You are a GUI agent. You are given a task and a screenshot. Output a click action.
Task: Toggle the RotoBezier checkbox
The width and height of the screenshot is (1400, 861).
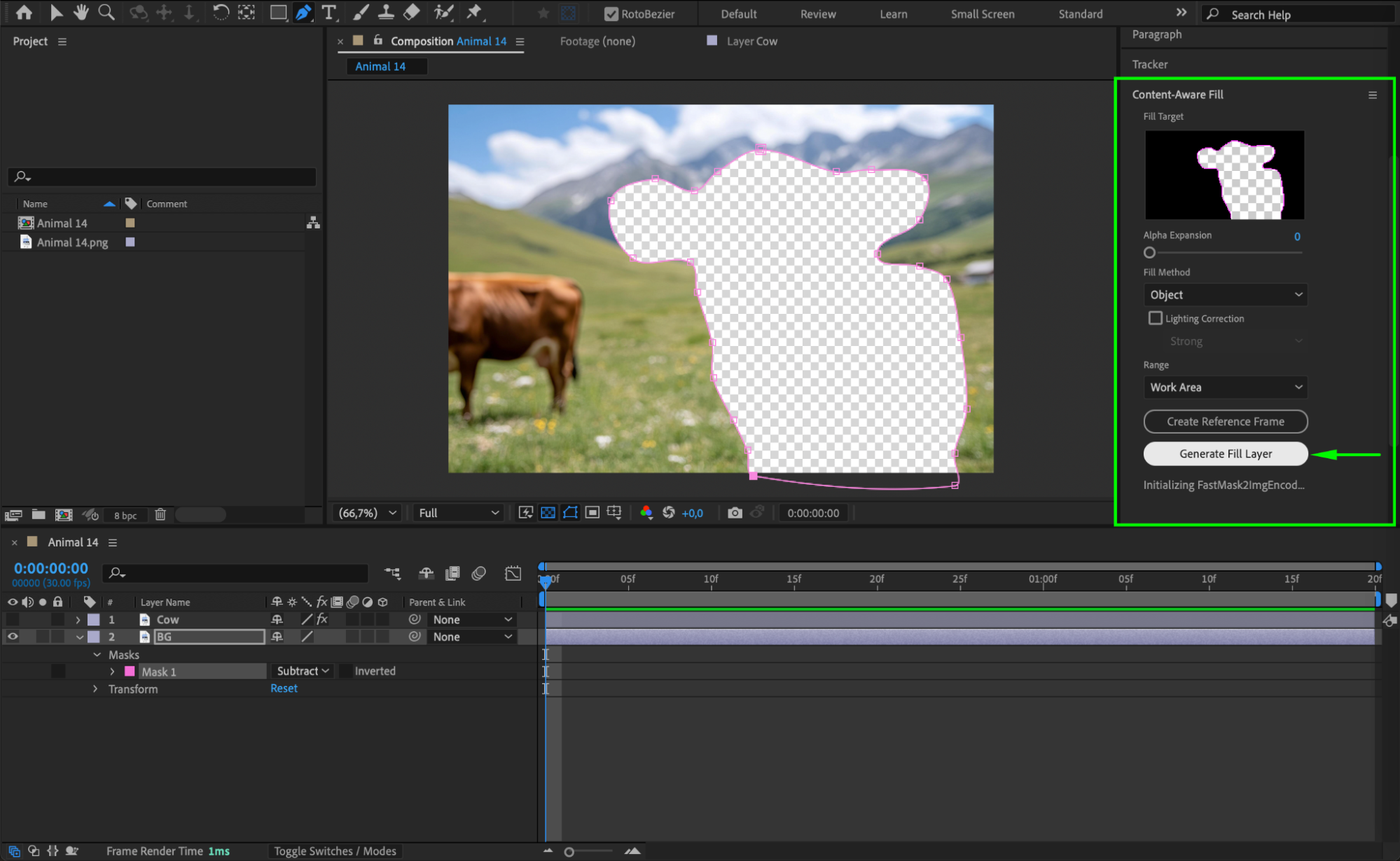click(x=611, y=14)
